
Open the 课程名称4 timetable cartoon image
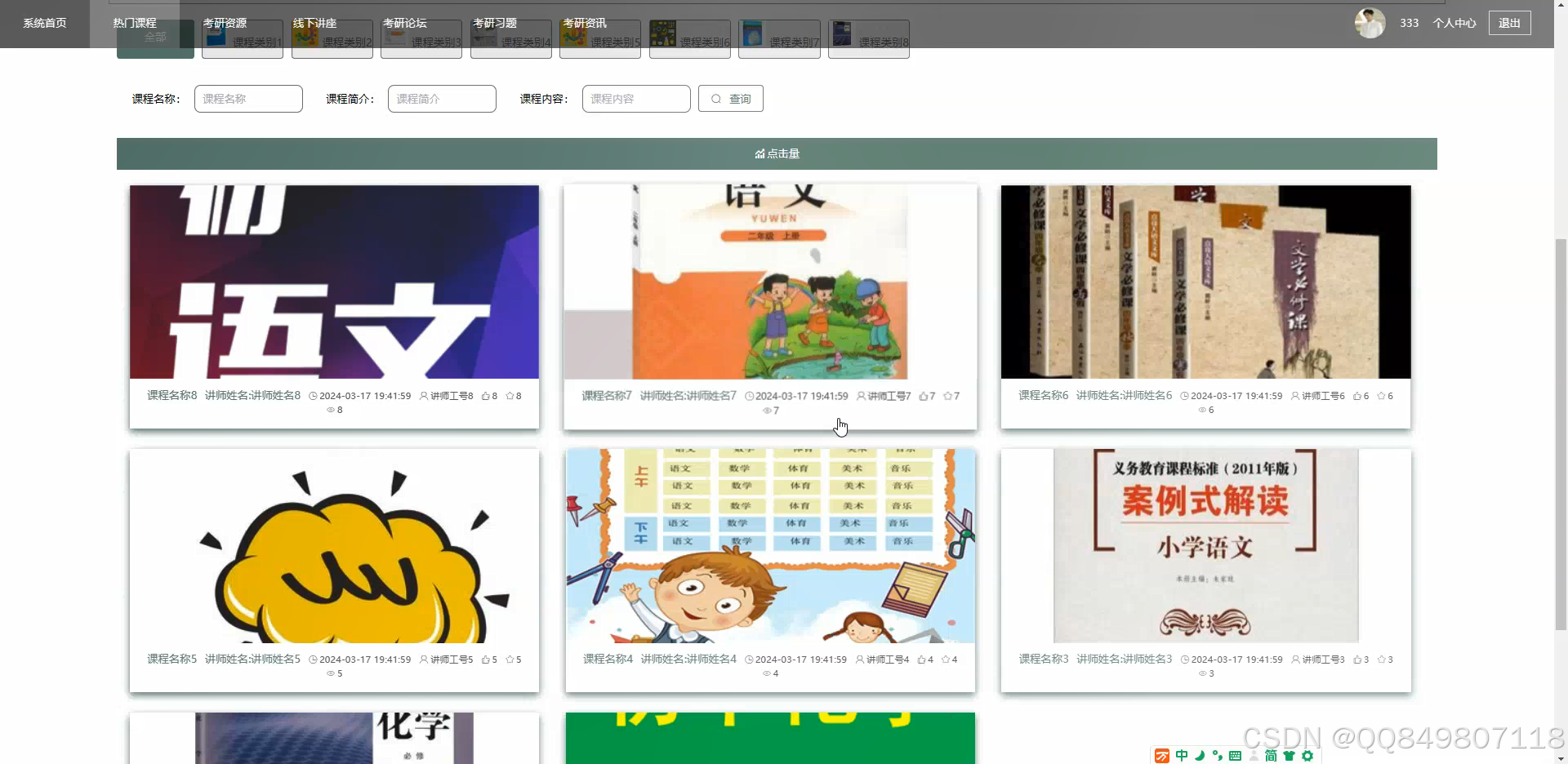tap(770, 545)
